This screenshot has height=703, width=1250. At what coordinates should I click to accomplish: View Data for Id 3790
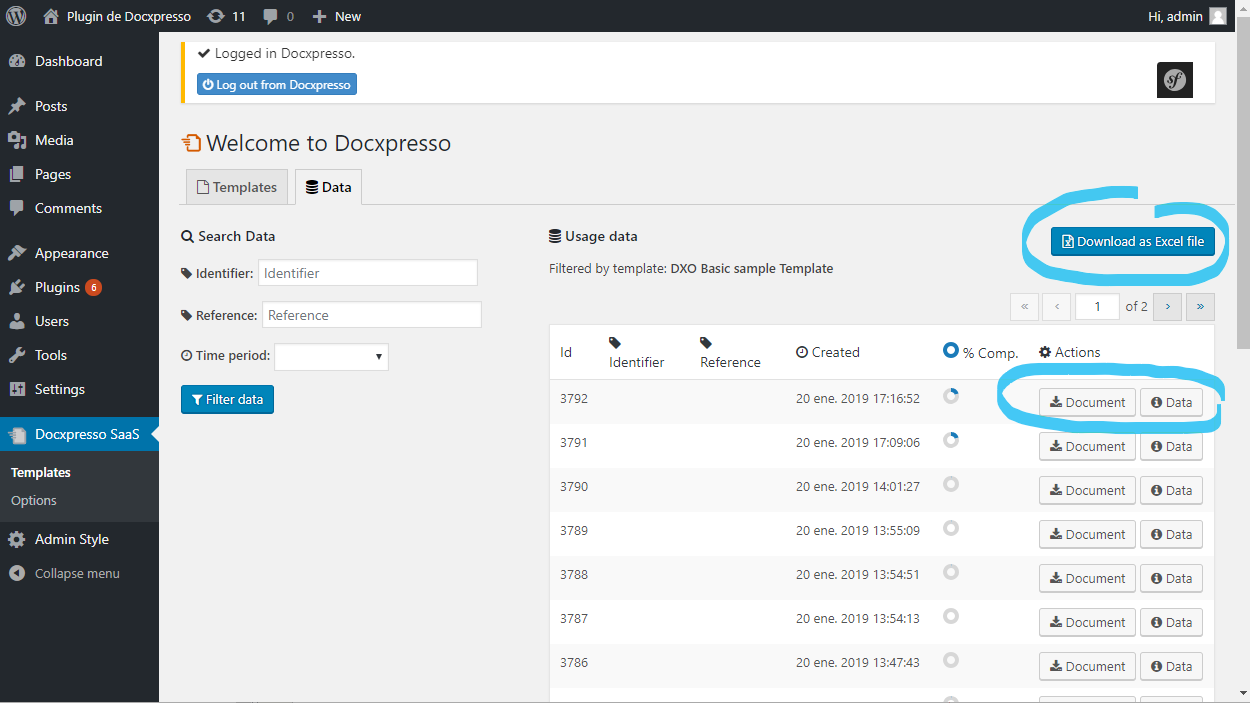click(x=1171, y=490)
